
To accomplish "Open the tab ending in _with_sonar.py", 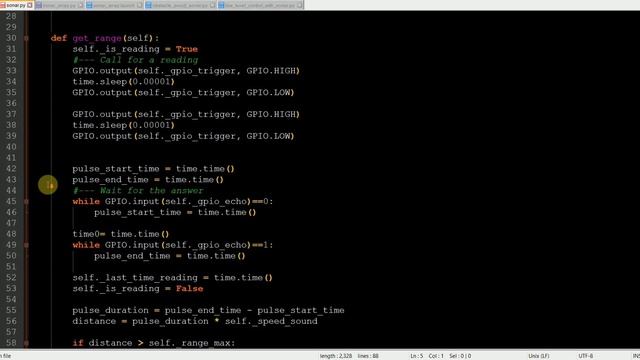I will point(260,5).
